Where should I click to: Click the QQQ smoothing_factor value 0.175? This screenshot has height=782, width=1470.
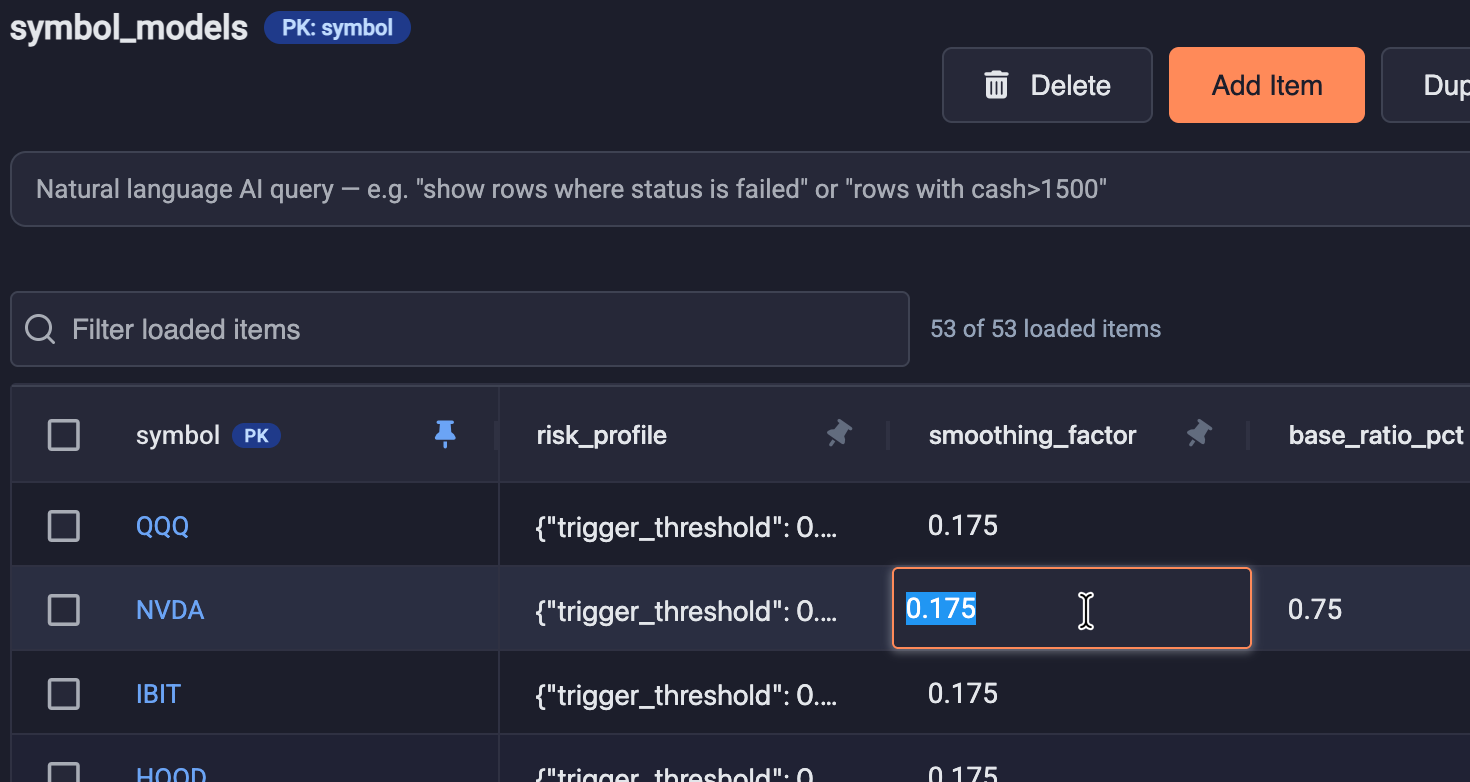(963, 525)
